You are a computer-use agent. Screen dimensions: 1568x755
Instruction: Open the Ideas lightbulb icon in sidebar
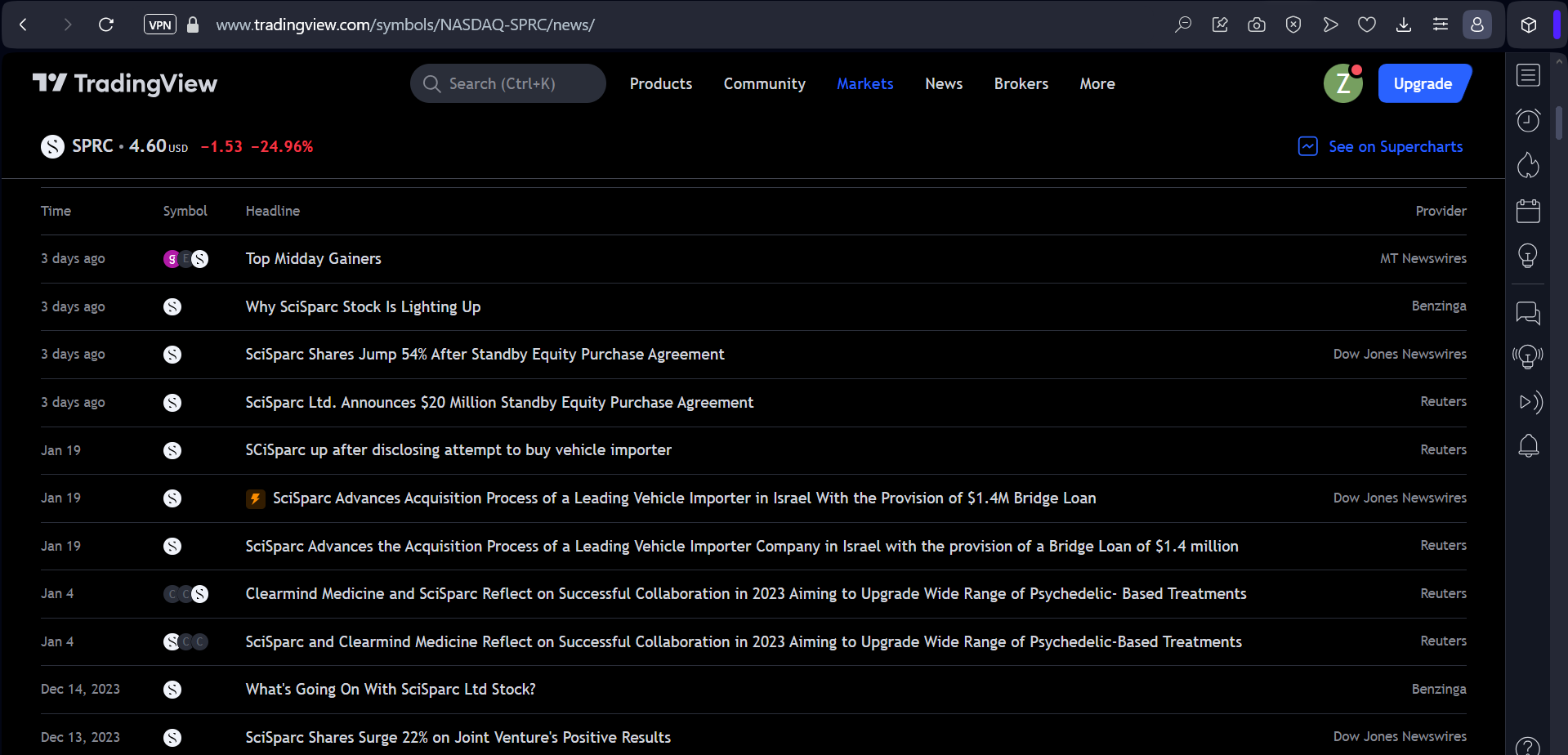1528,256
